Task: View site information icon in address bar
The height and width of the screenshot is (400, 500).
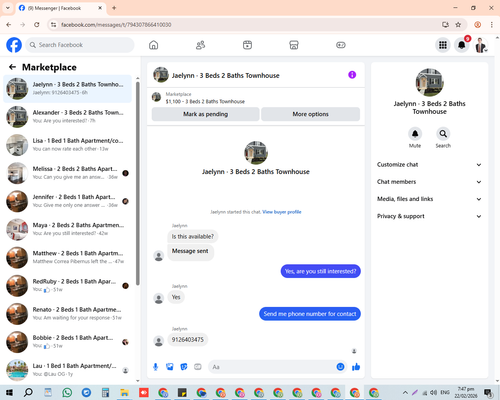Action: [x=53, y=25]
